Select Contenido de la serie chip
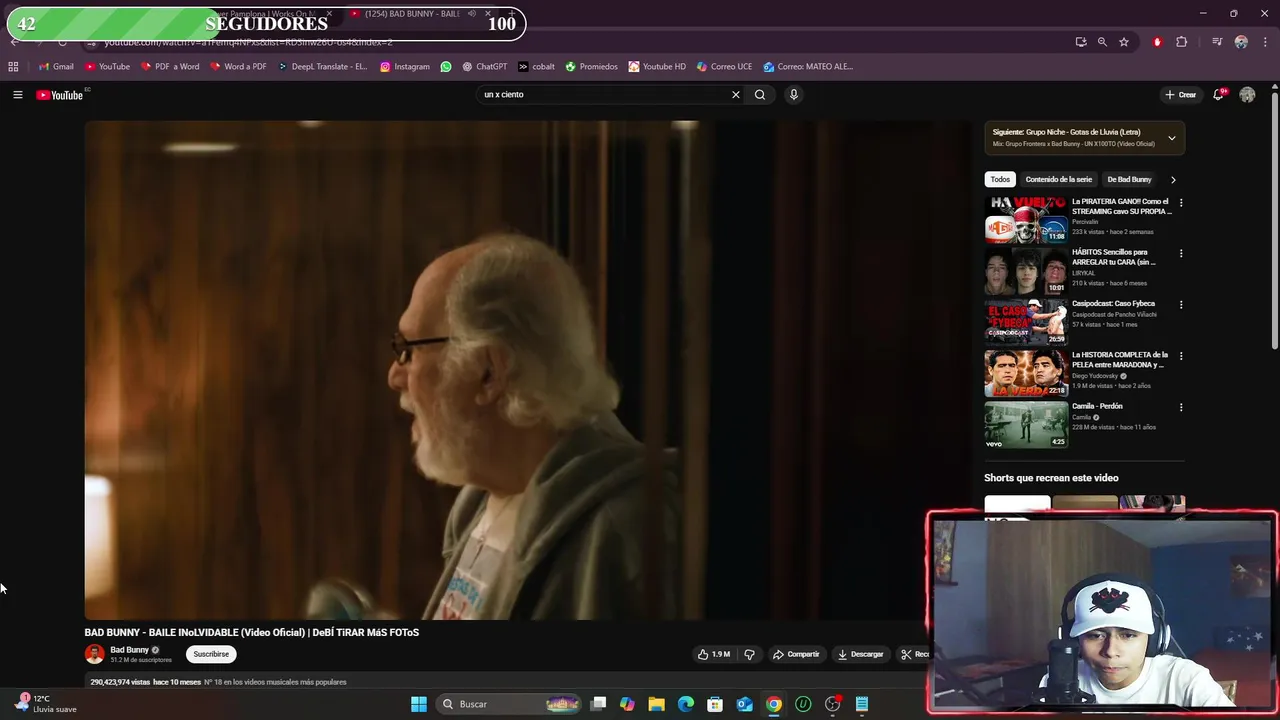The height and width of the screenshot is (720, 1280). click(1058, 179)
